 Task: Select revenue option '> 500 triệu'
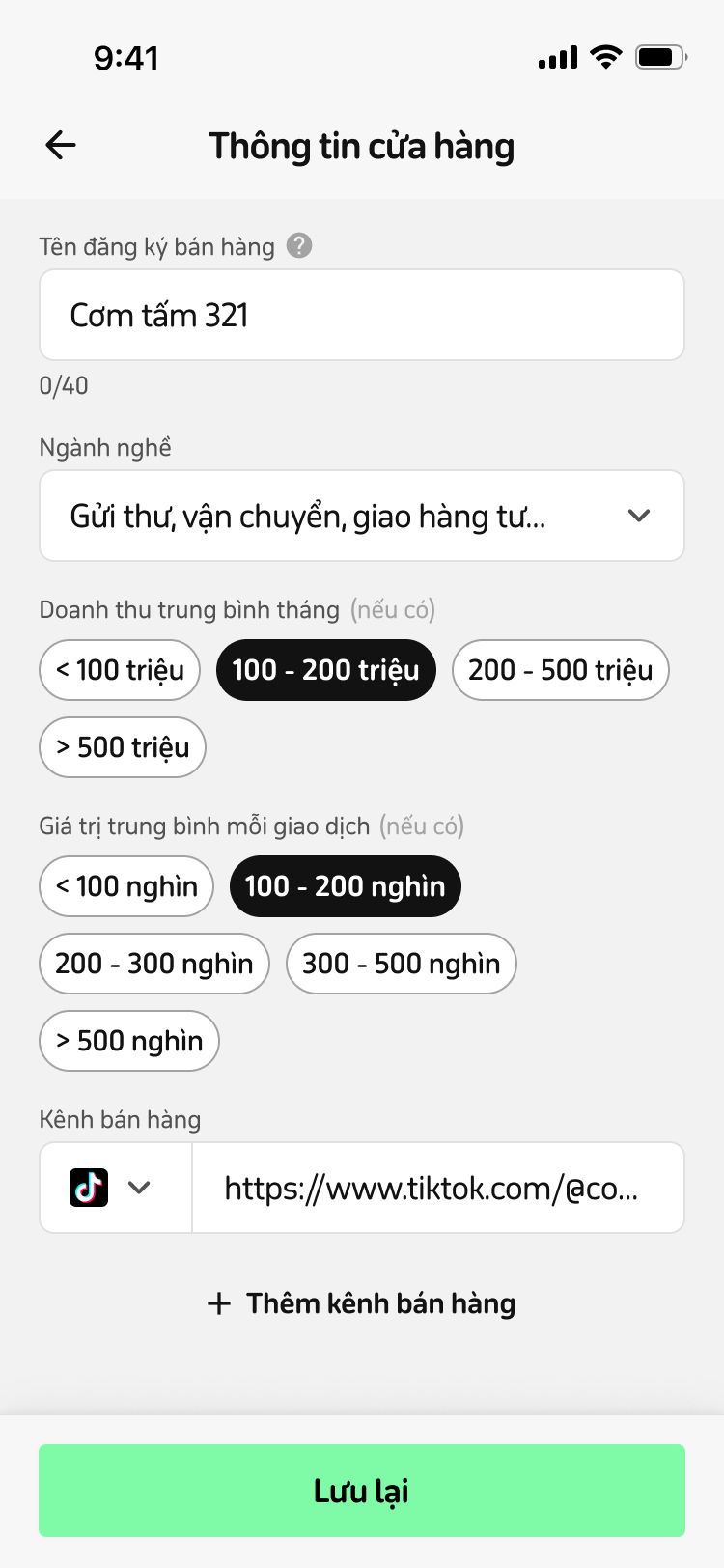coord(123,747)
